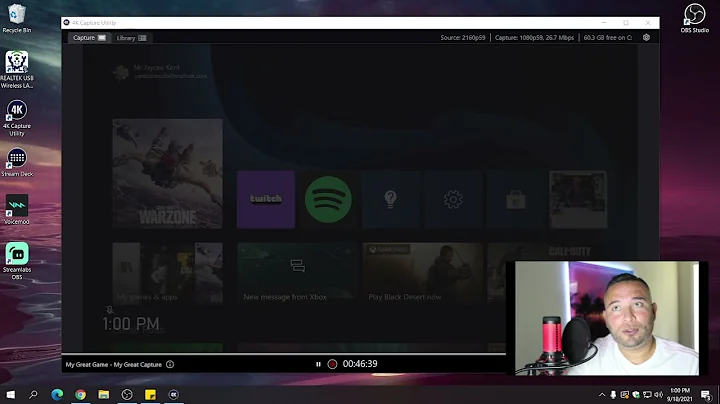This screenshot has height=404, width=720.
Task: Select the help question mark tile
Action: pos(391,199)
